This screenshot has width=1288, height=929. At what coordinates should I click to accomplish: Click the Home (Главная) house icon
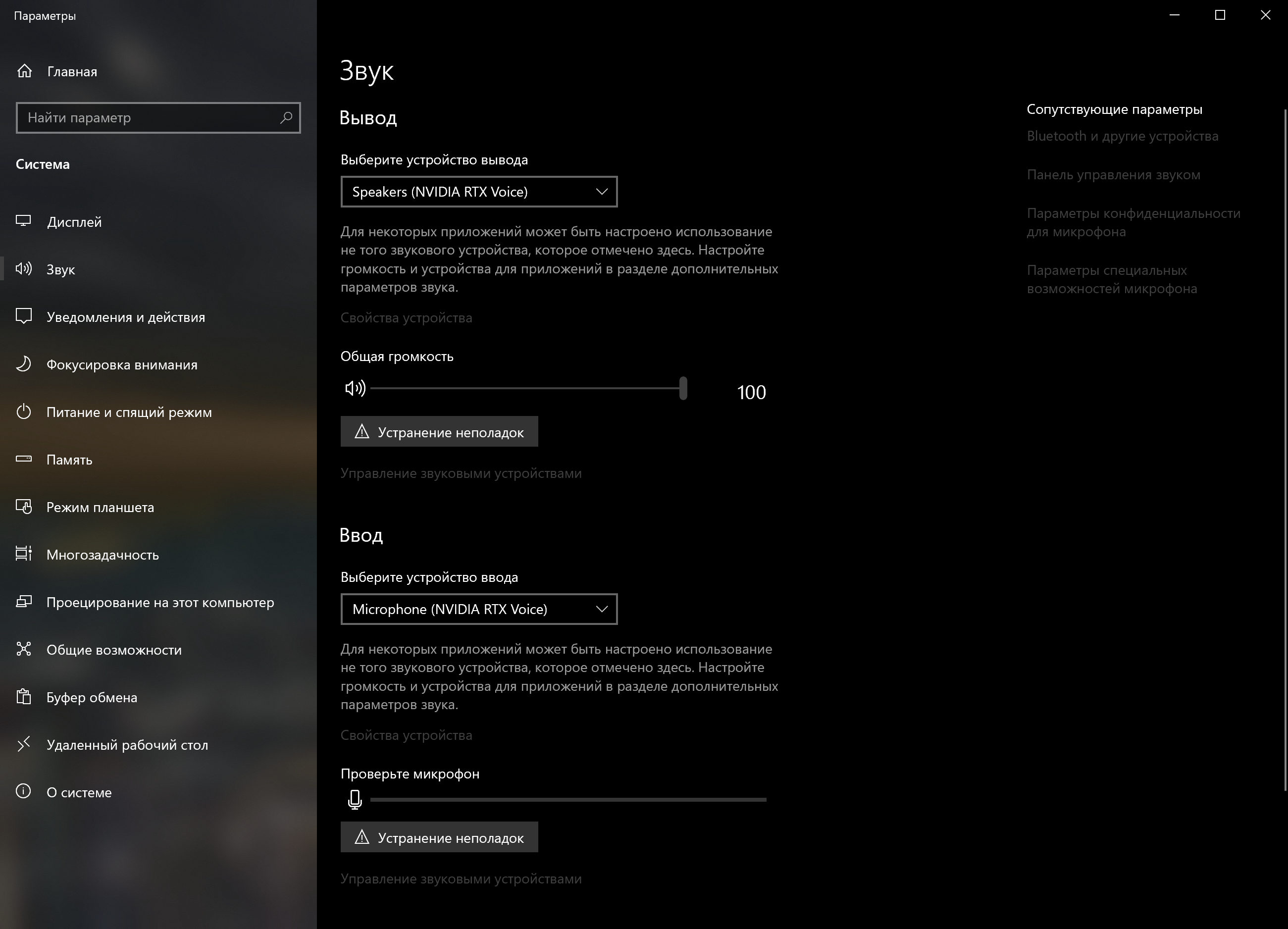[24, 71]
